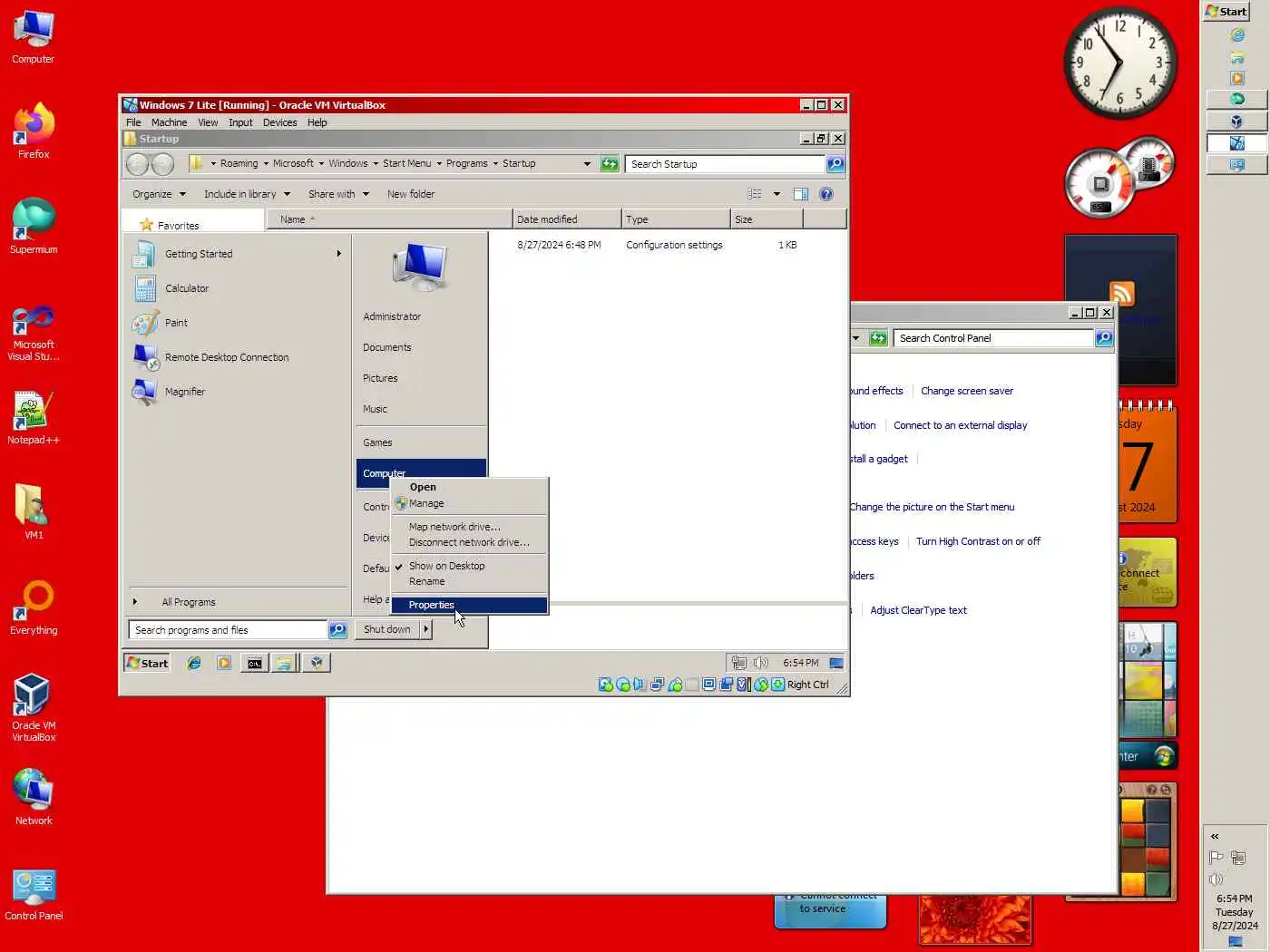The image size is (1270, 952).
Task: Click the VirtualBox cube button in guest taskbar
Action: tap(317, 663)
